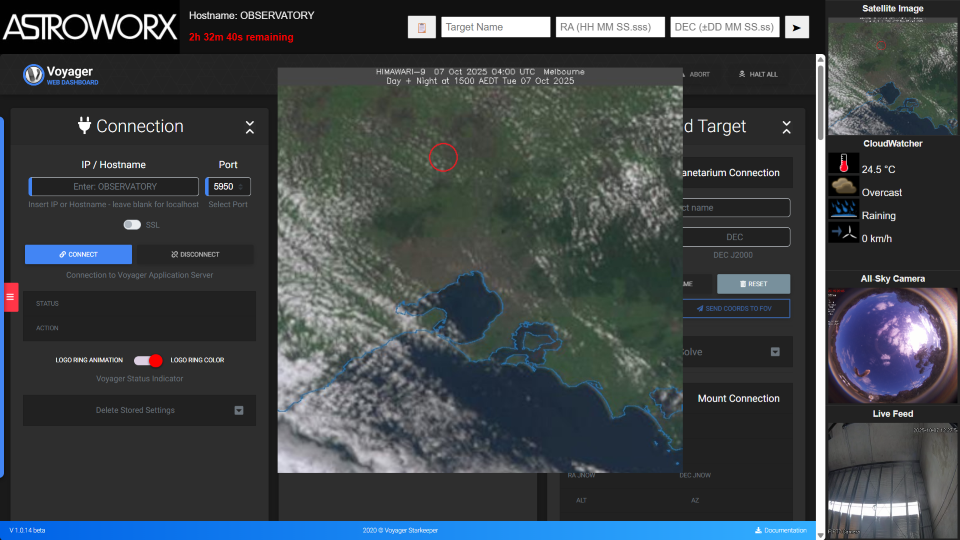
Task: Expand Delete Stored Settings section
Action: (x=239, y=410)
